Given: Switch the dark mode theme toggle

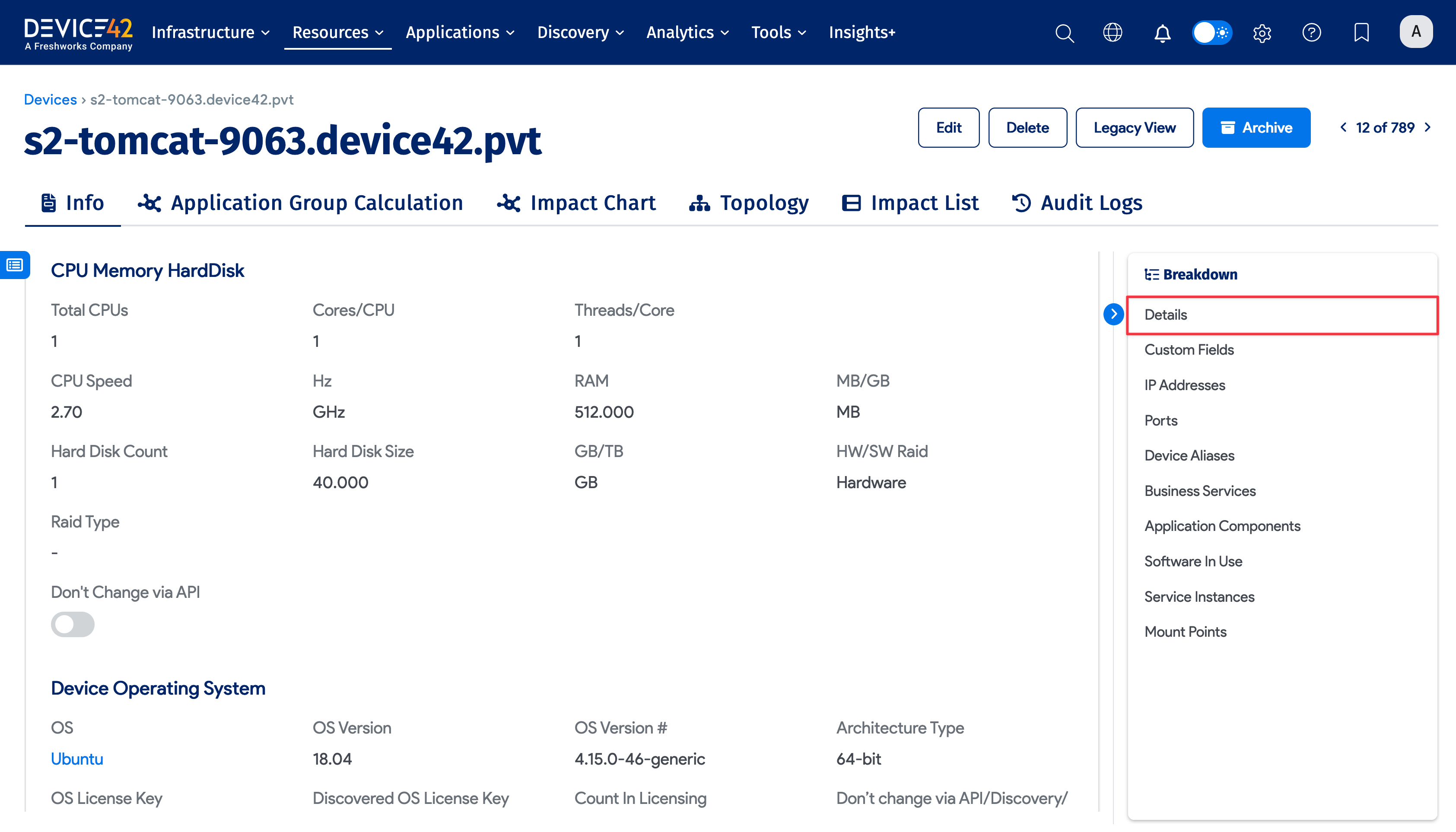Looking at the screenshot, I should click(x=1211, y=32).
